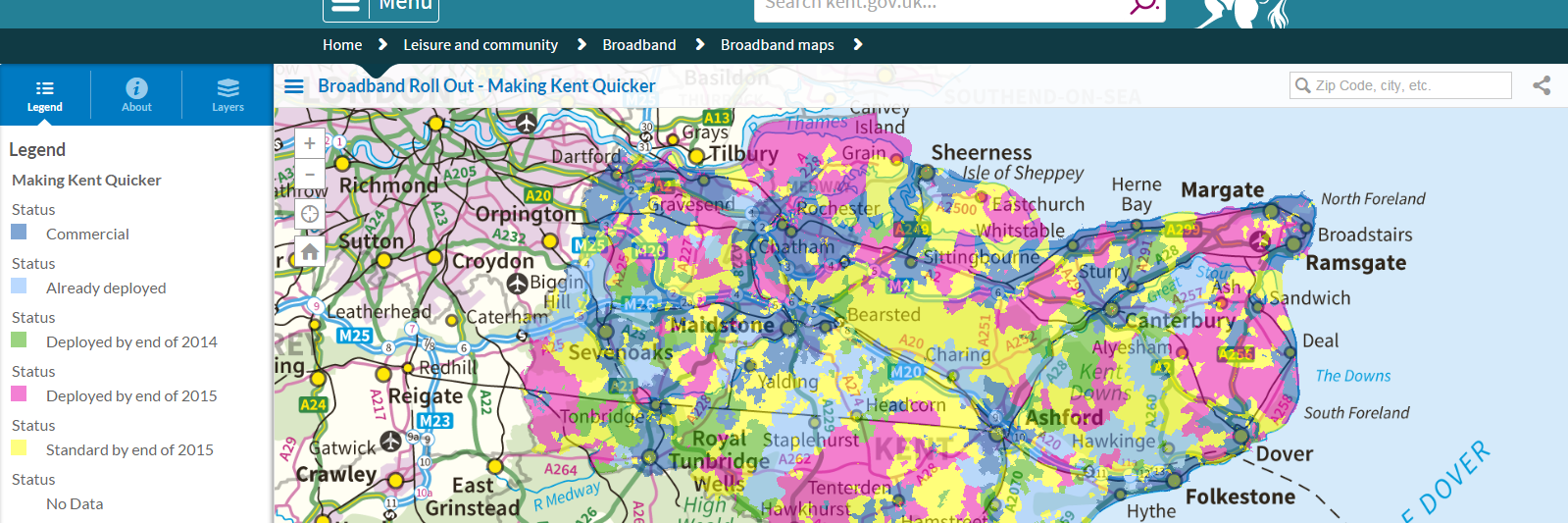Toggle the map side panel hamburger
1568x523 pixels.
point(293,86)
